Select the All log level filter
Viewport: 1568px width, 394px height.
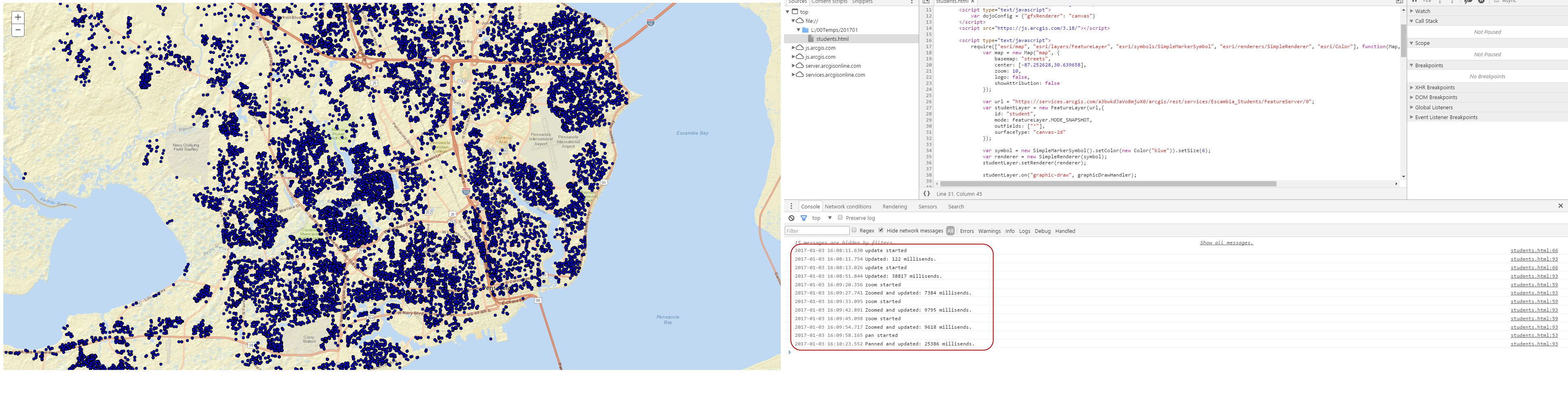pyautogui.click(x=950, y=231)
